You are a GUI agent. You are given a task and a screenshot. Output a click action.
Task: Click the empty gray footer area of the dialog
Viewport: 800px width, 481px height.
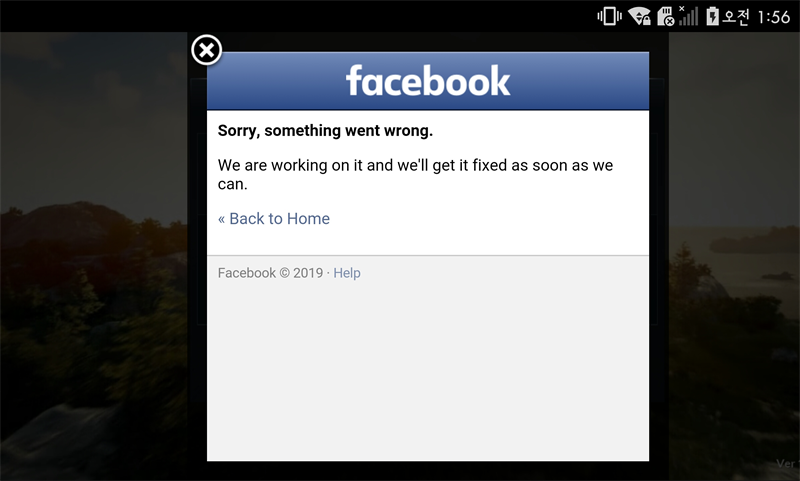point(428,372)
